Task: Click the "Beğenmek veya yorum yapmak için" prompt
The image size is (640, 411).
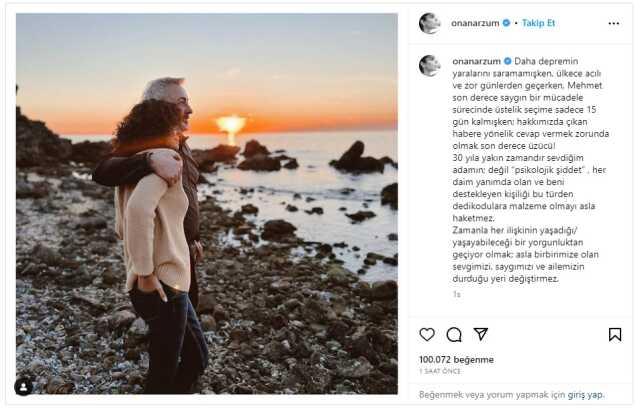Action: point(488,394)
